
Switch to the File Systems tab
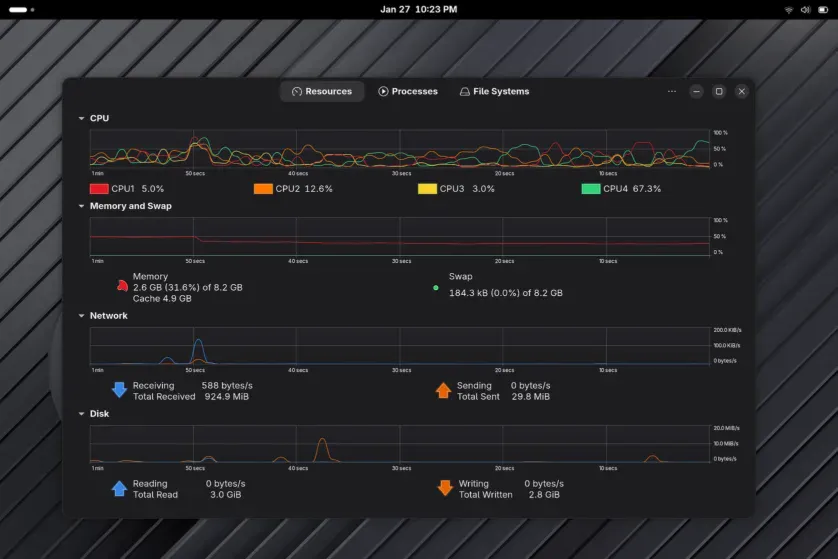(x=494, y=91)
